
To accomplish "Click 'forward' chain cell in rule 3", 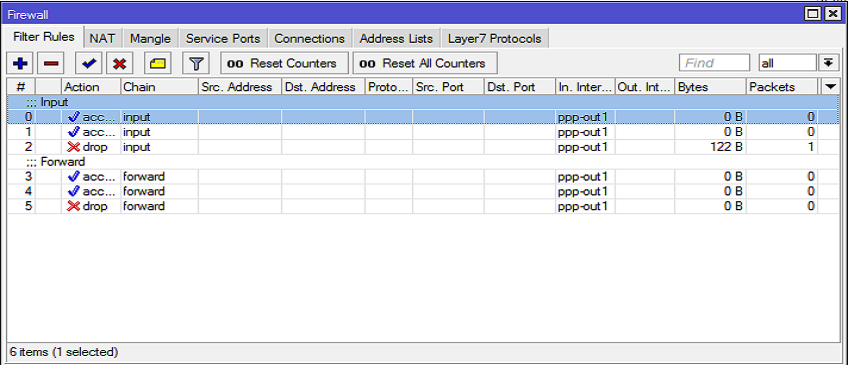I will click(159, 176).
